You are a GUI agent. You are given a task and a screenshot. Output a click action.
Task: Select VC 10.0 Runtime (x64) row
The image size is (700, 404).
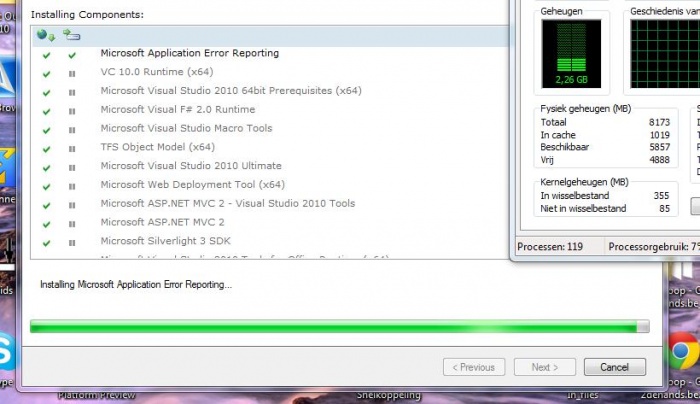coord(271,72)
